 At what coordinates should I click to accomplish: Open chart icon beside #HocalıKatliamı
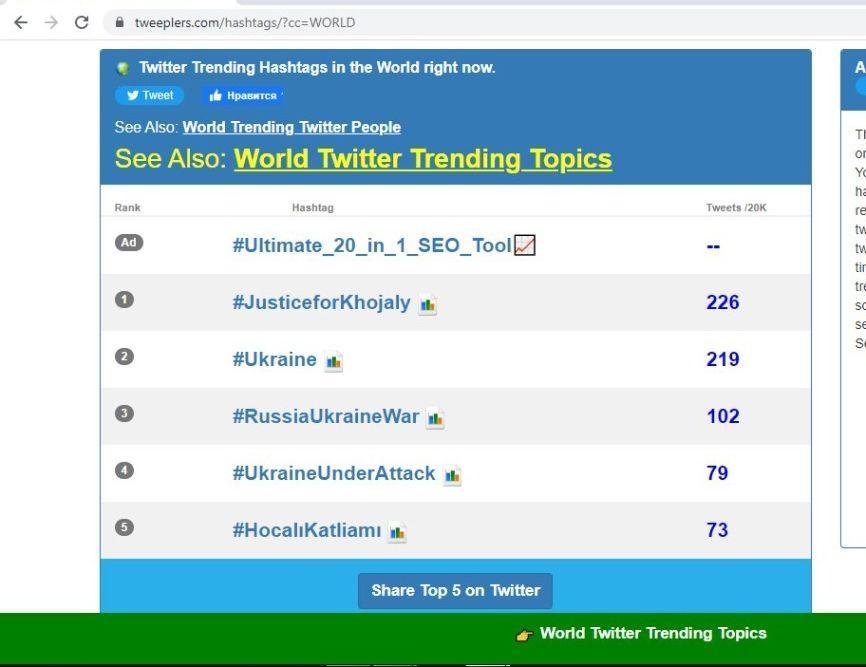[397, 532]
